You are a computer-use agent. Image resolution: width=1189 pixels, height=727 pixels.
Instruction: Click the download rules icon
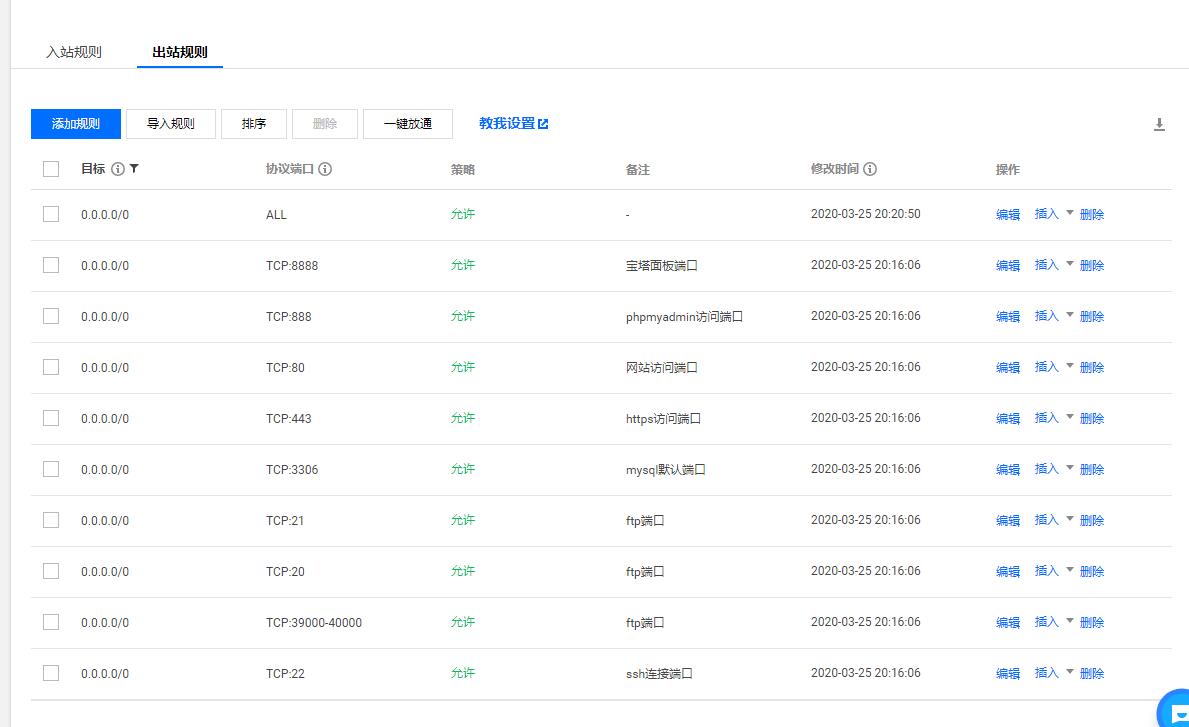click(x=1159, y=125)
